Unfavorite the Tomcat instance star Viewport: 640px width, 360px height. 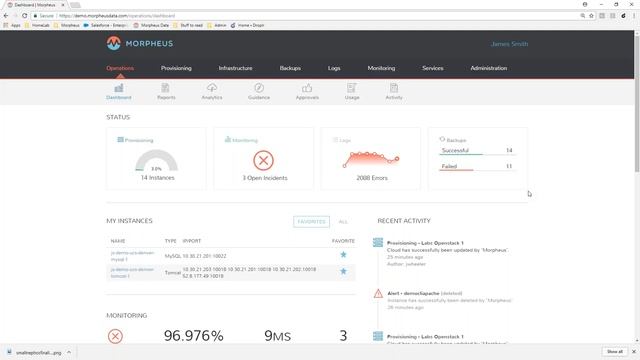(343, 271)
